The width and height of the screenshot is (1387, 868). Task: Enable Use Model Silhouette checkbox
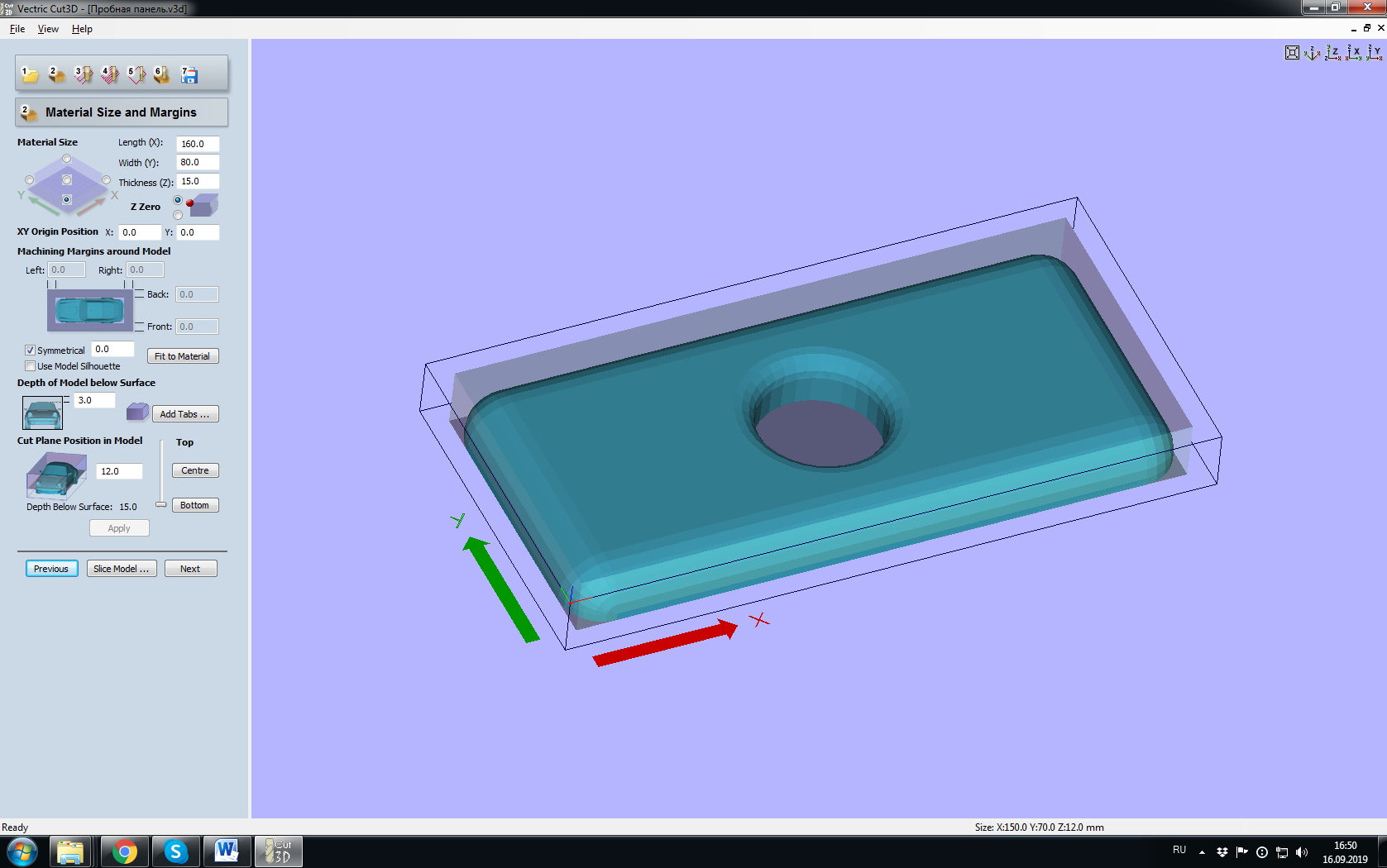click(x=31, y=366)
